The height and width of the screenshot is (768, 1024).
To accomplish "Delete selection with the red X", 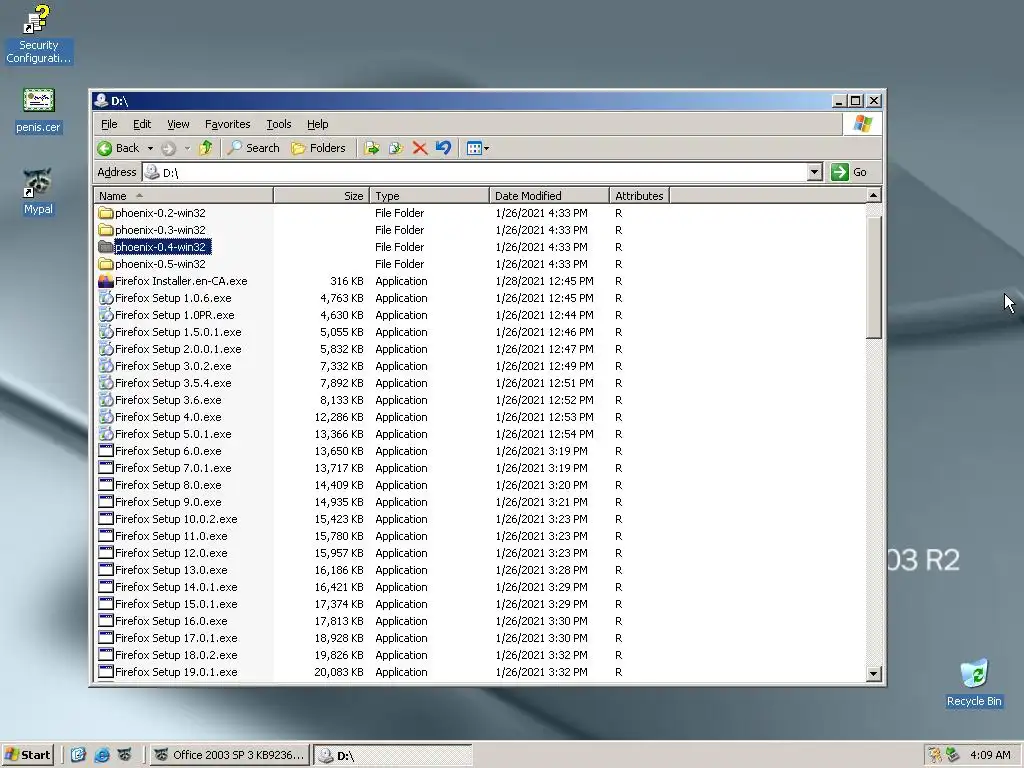I will [x=420, y=148].
